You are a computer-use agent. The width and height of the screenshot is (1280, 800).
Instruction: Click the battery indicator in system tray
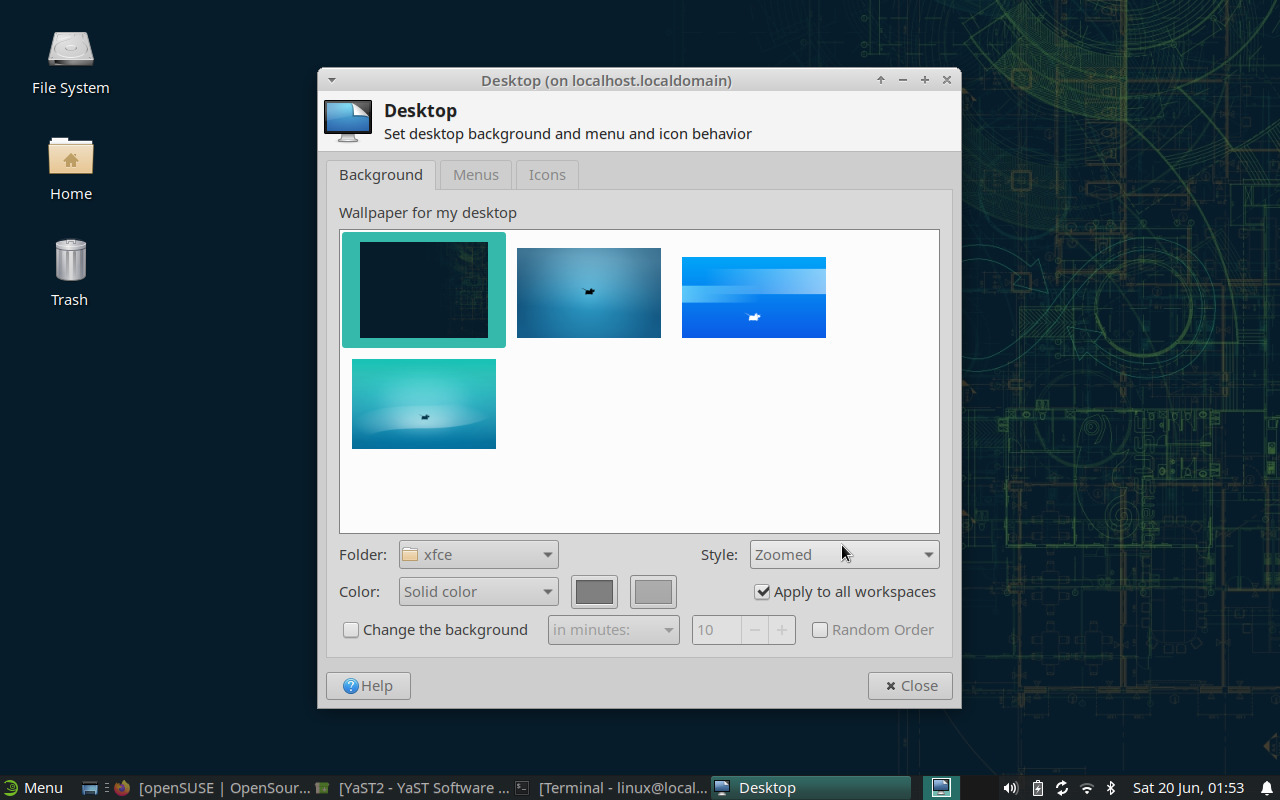(x=1037, y=787)
